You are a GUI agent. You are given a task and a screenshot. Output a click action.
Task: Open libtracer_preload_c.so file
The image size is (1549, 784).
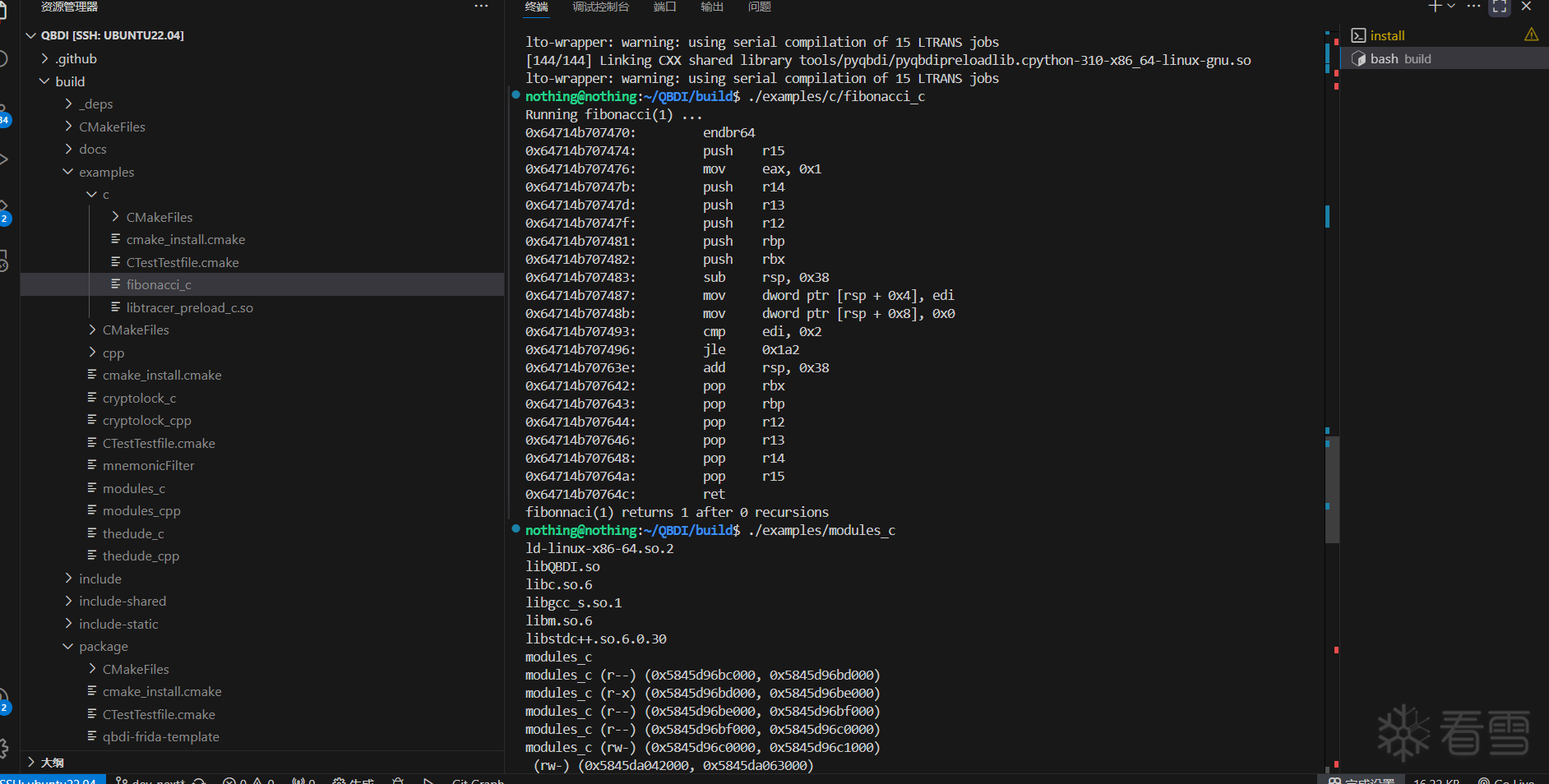tap(189, 307)
